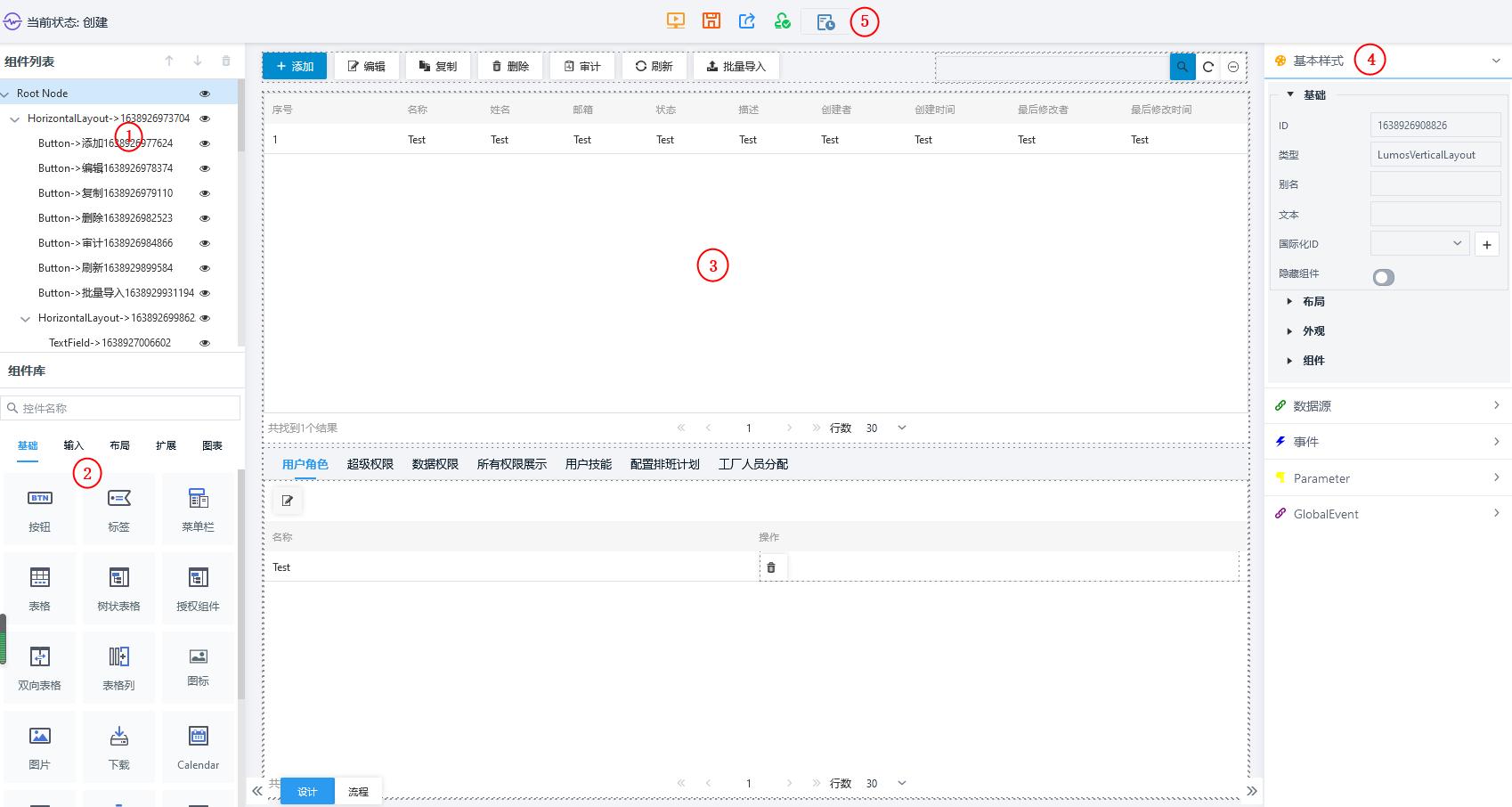Click the 复制 button in canvas toolbar
This screenshot has height=807, width=1512.
click(x=438, y=66)
